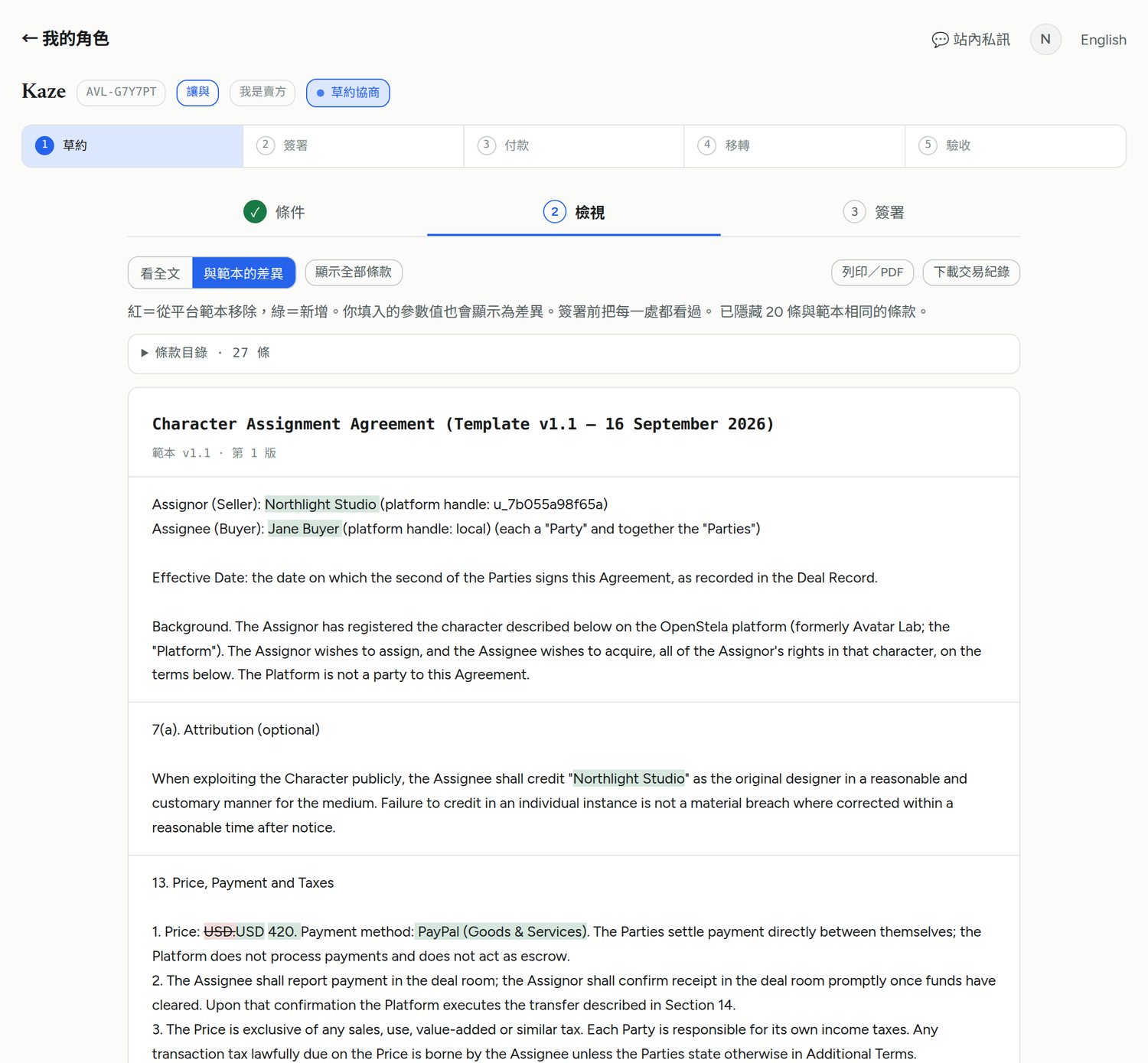Click the Kaze character name heading
The image size is (1148, 1063).
pos(44,91)
